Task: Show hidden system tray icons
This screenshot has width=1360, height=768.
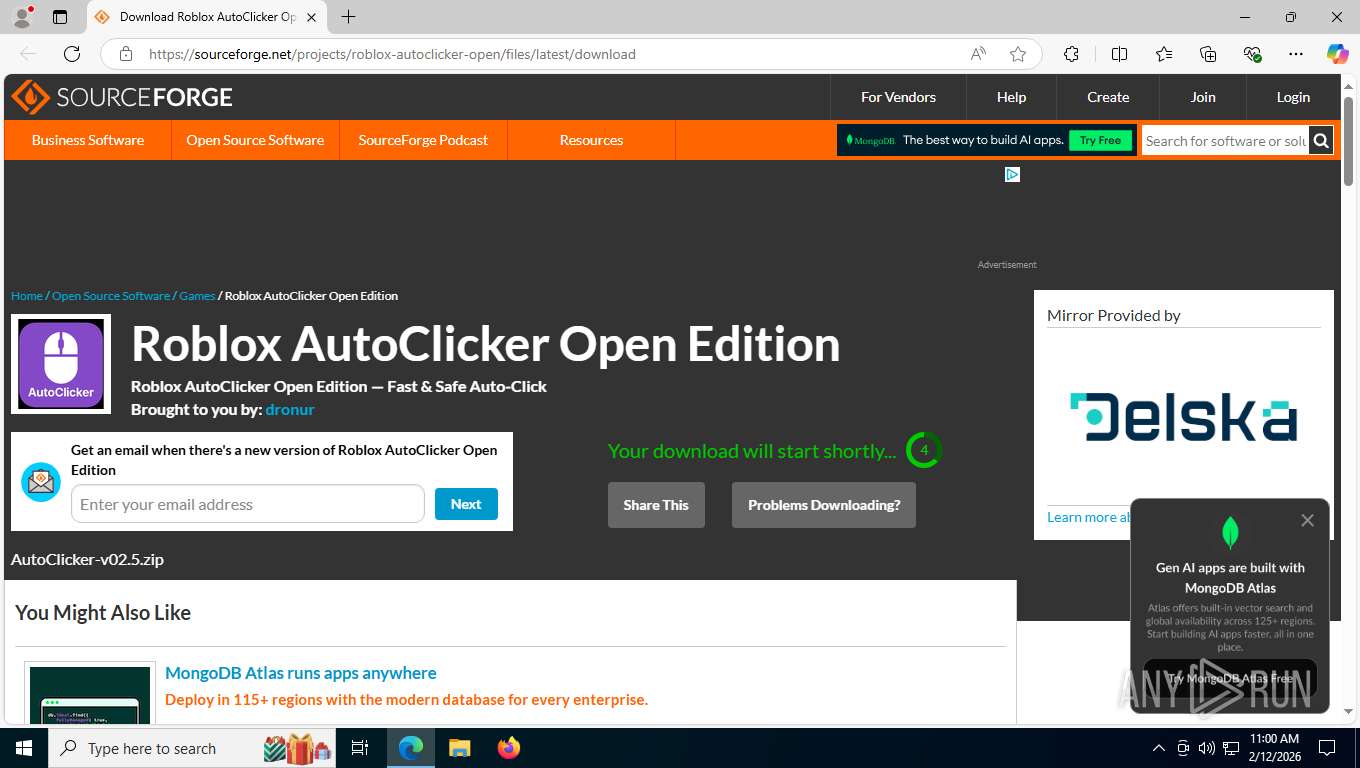Action: 1159,748
